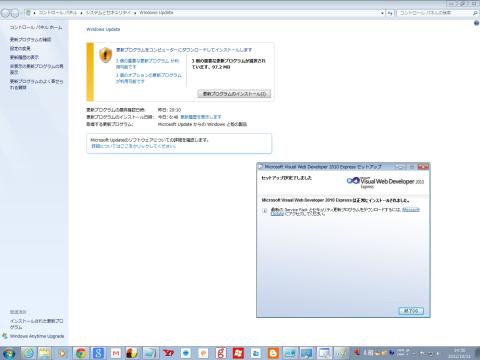Click the search magnifier in the search box
This screenshot has height=360, width=480.
pos(475,13)
